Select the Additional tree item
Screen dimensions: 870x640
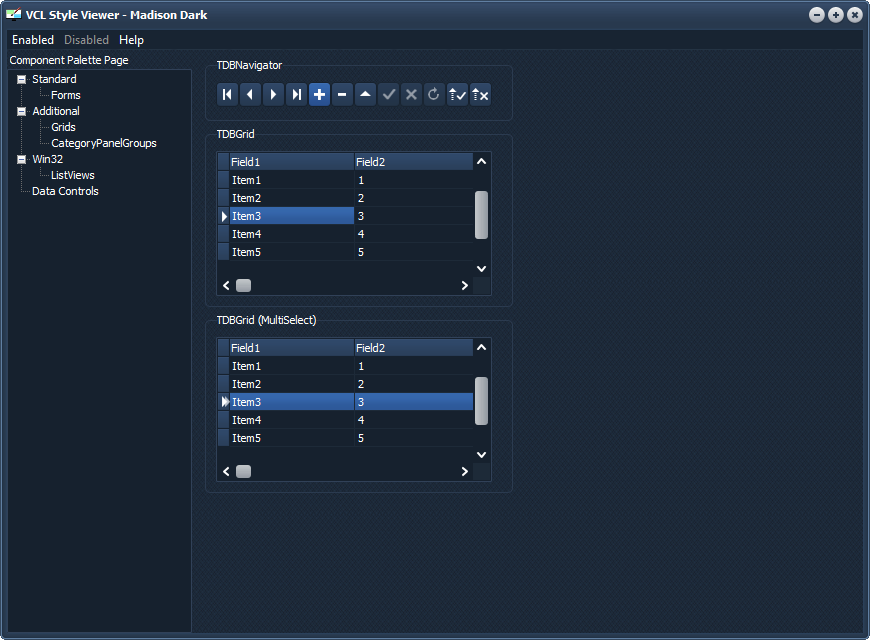(56, 112)
